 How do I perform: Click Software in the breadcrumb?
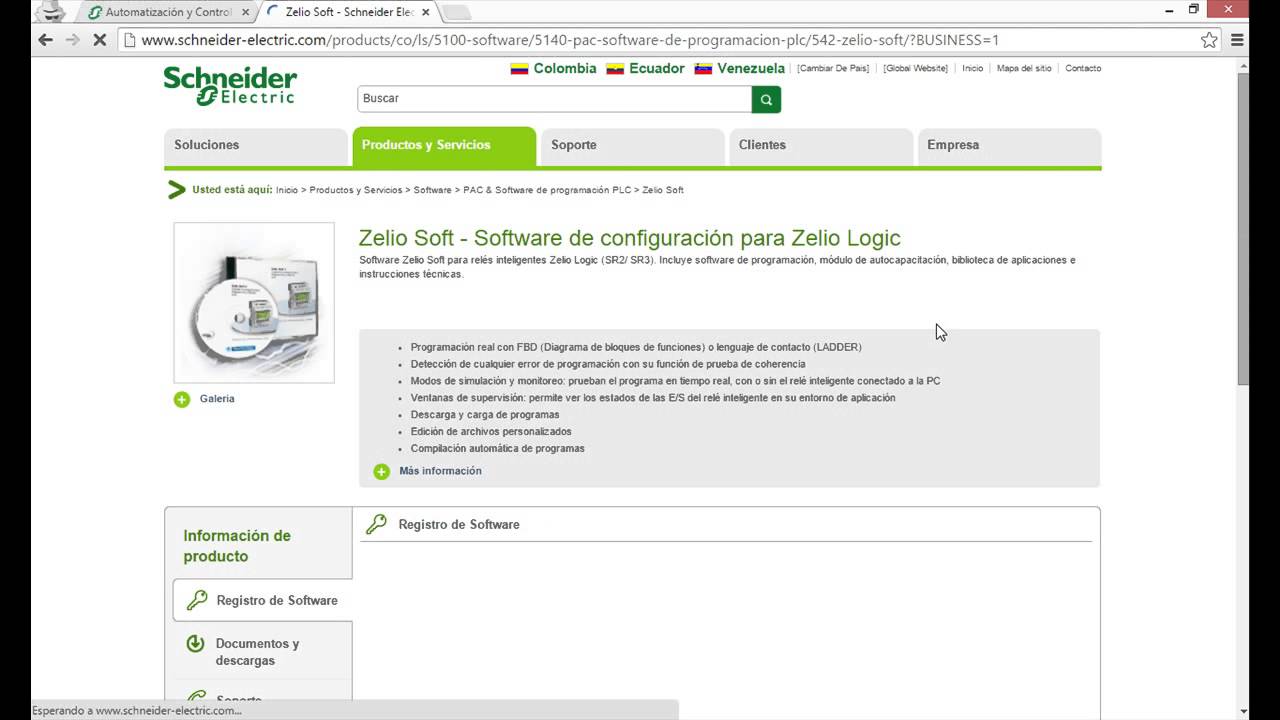click(x=433, y=190)
